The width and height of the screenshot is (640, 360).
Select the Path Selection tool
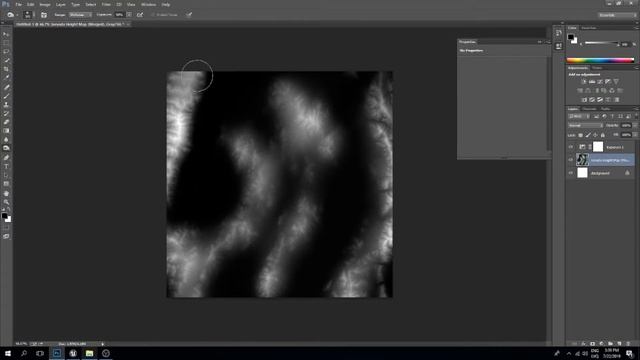[x=6, y=175]
